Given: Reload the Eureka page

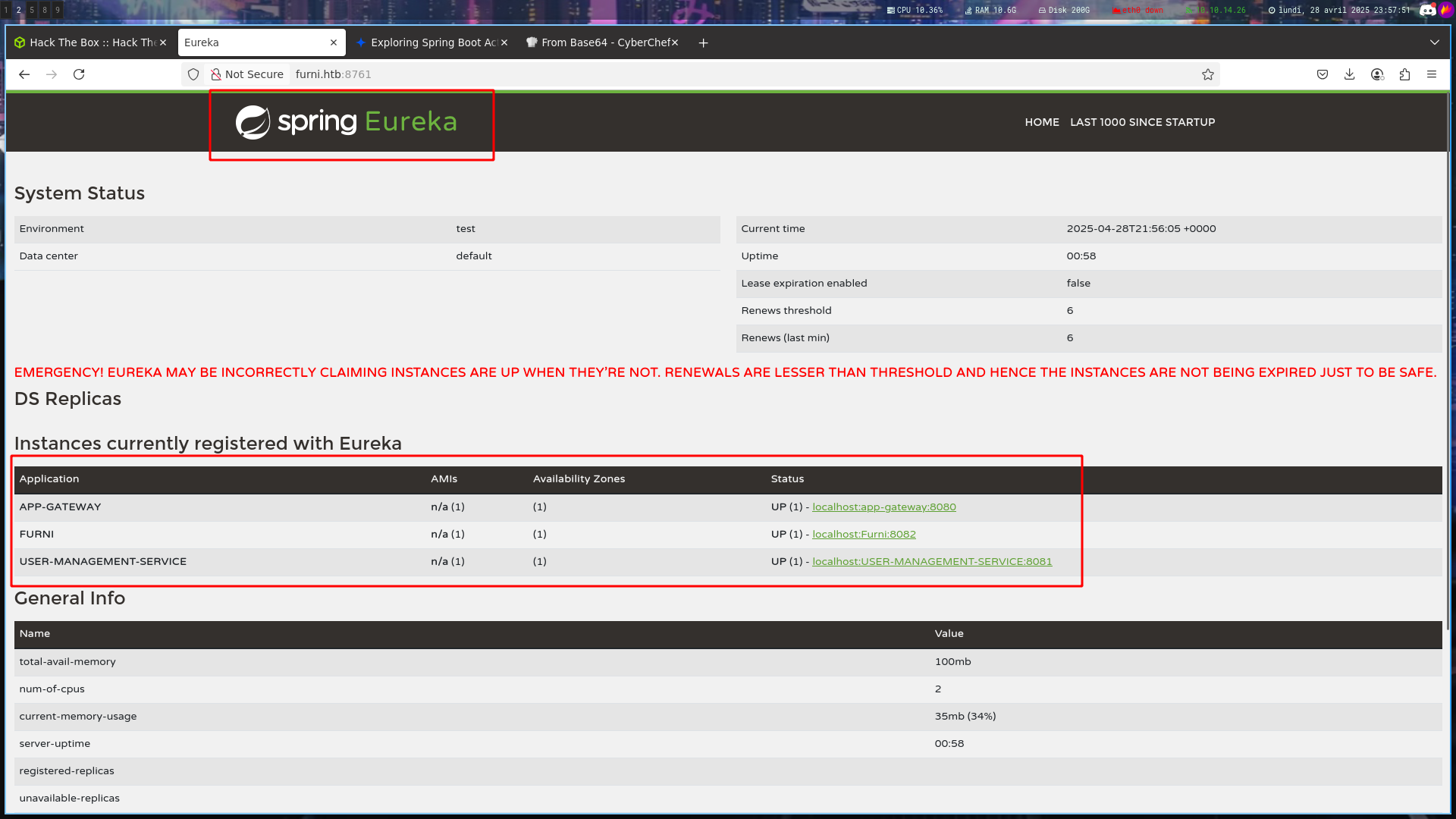Looking at the screenshot, I should (x=79, y=74).
